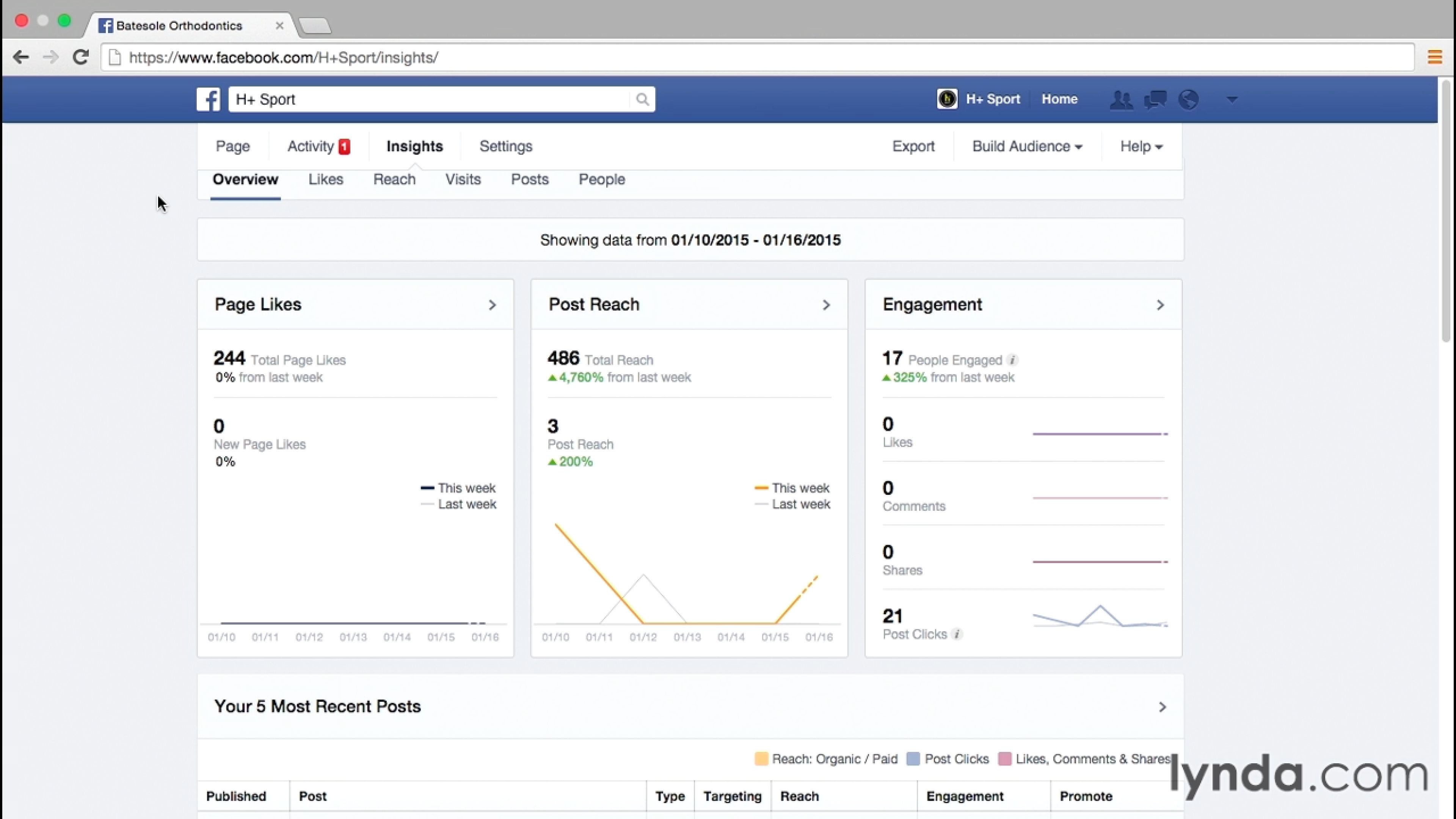Click into the Facebook search field
This screenshot has height=819, width=1456.
(x=430, y=99)
